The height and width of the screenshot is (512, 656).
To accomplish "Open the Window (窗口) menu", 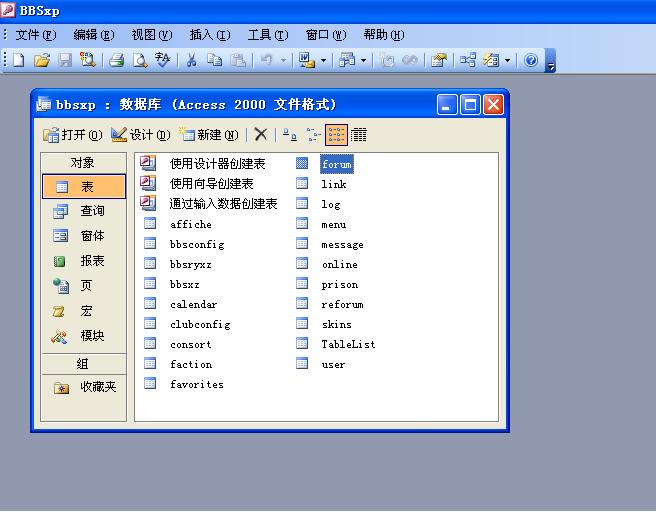I will point(326,35).
